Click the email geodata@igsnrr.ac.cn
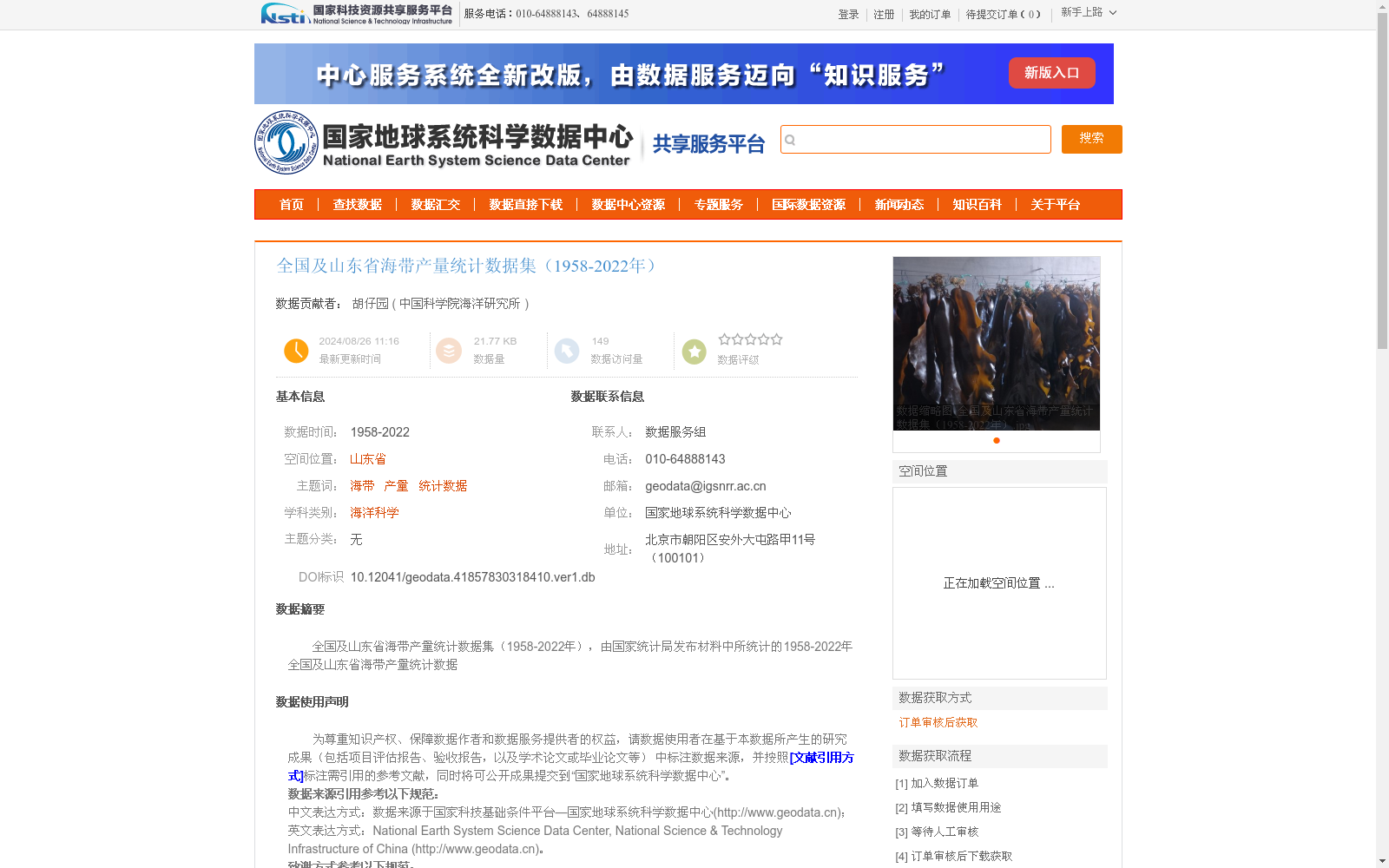The width and height of the screenshot is (1389, 868). click(x=706, y=486)
